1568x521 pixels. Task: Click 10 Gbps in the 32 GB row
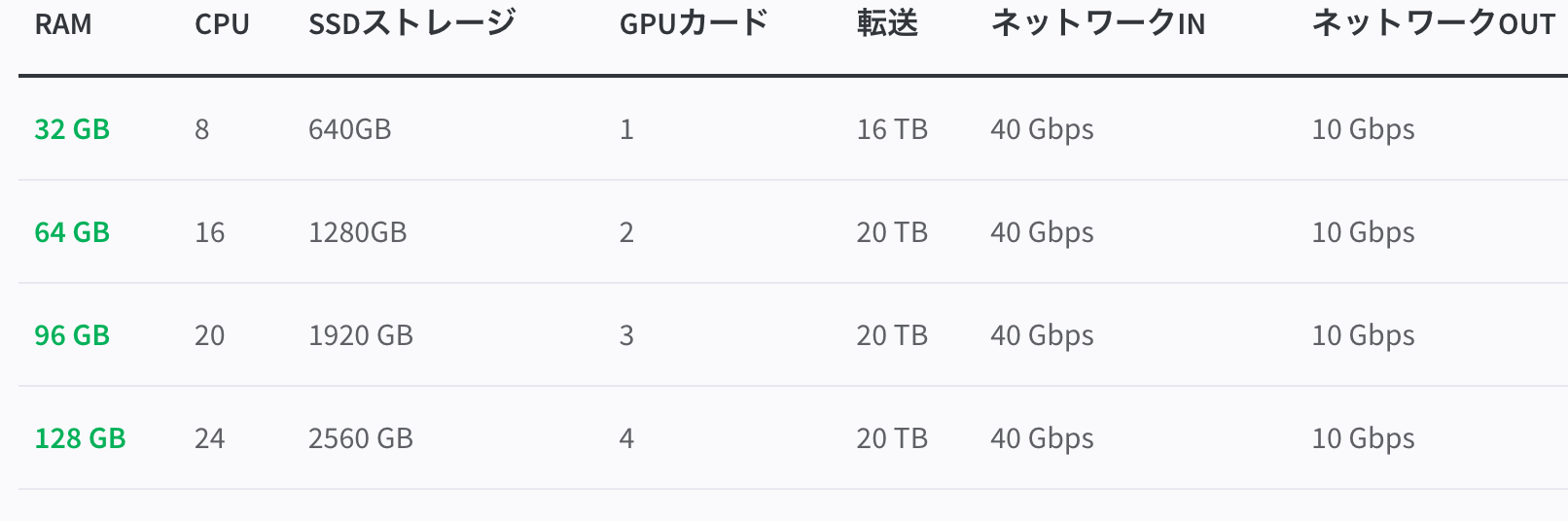point(1363,129)
